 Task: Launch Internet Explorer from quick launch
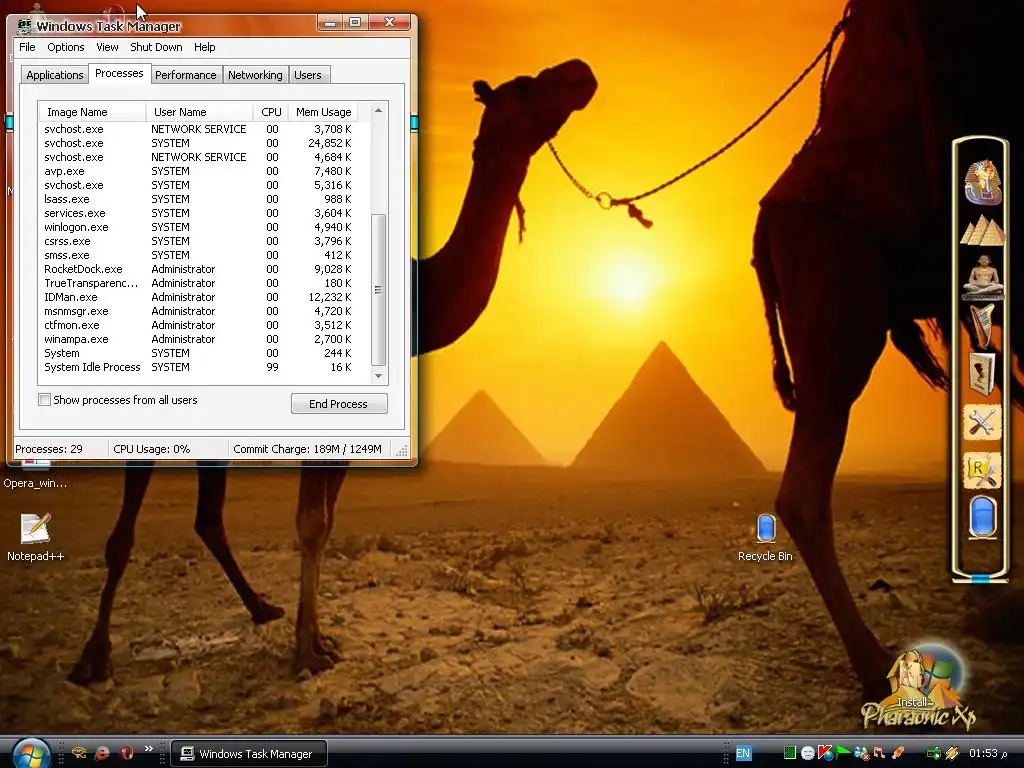tap(103, 753)
